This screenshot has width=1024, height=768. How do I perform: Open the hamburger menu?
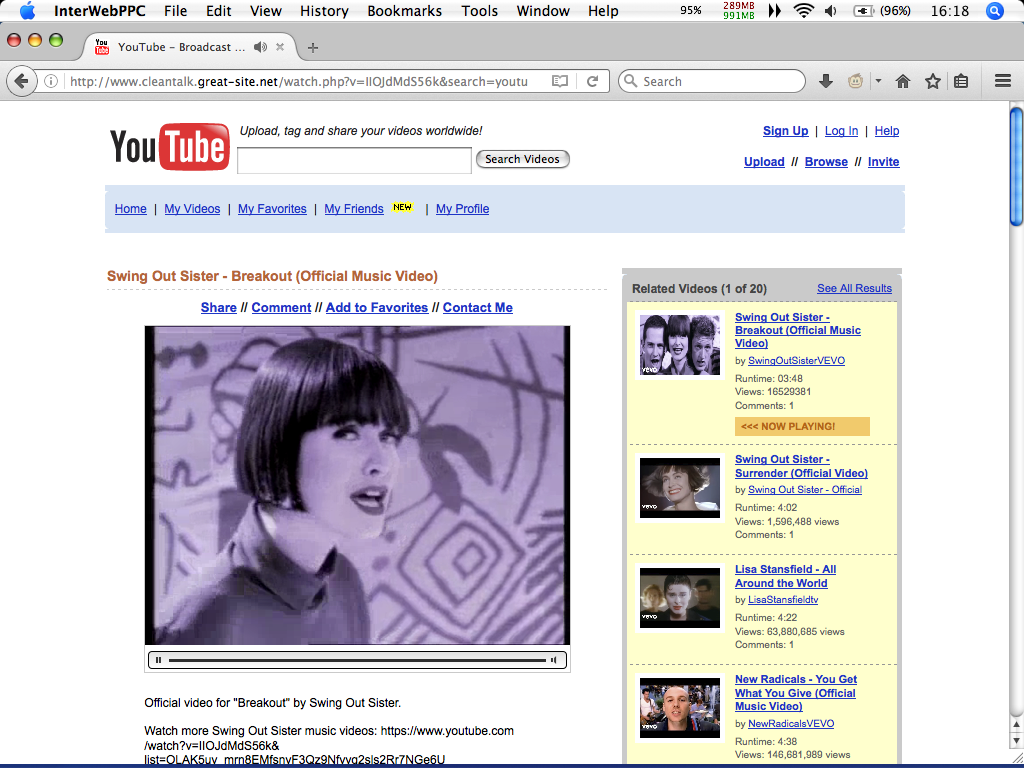[1002, 81]
